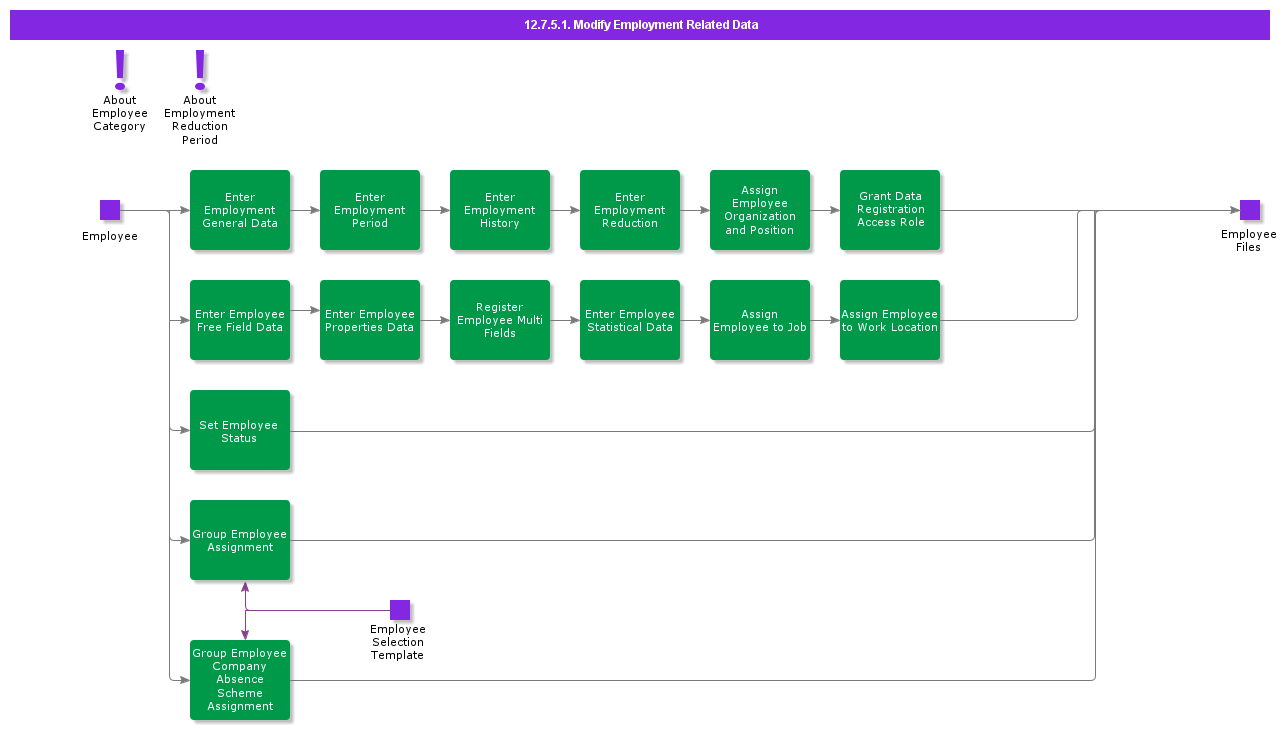
Task: Click the Assign Employee to Job box
Action: pyautogui.click(x=760, y=320)
